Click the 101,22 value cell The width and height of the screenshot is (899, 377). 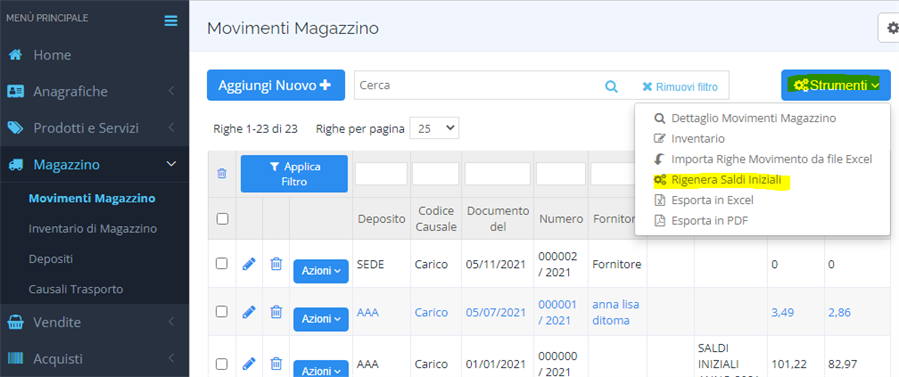(x=789, y=363)
